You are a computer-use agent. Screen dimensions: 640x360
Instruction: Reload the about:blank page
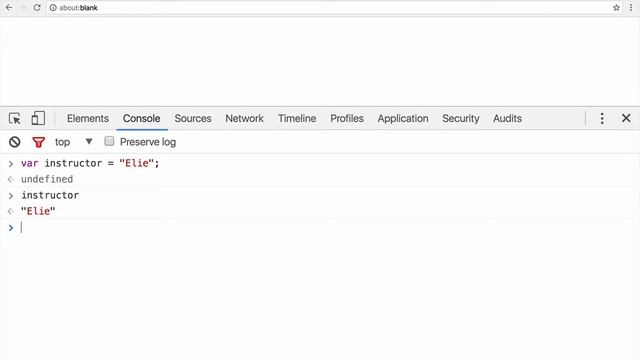(37, 7)
